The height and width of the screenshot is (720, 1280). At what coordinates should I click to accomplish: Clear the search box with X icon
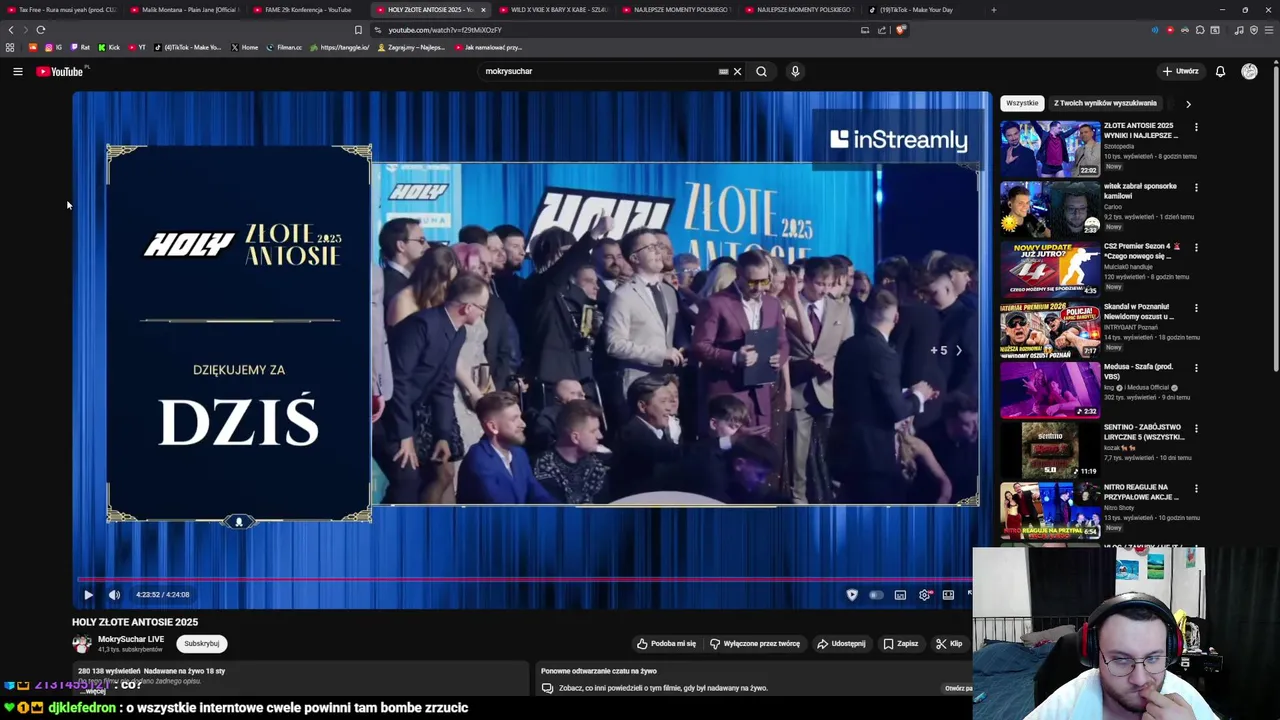737,71
